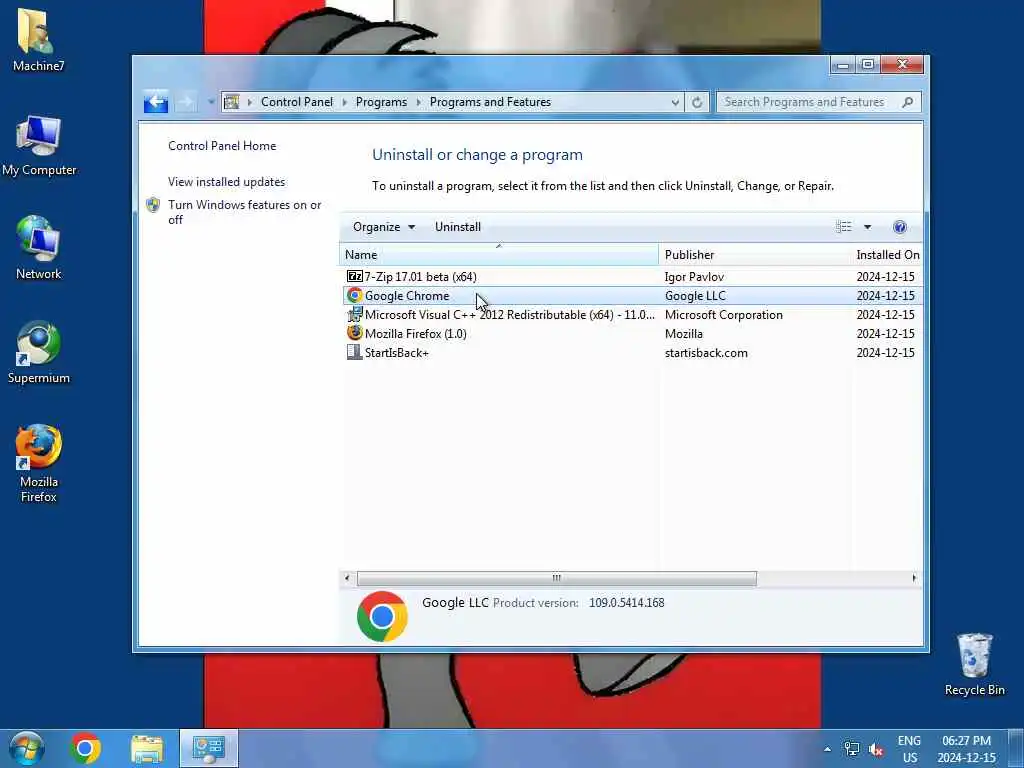Click the 7-Zip program icon
1024x768 pixels.
355,276
